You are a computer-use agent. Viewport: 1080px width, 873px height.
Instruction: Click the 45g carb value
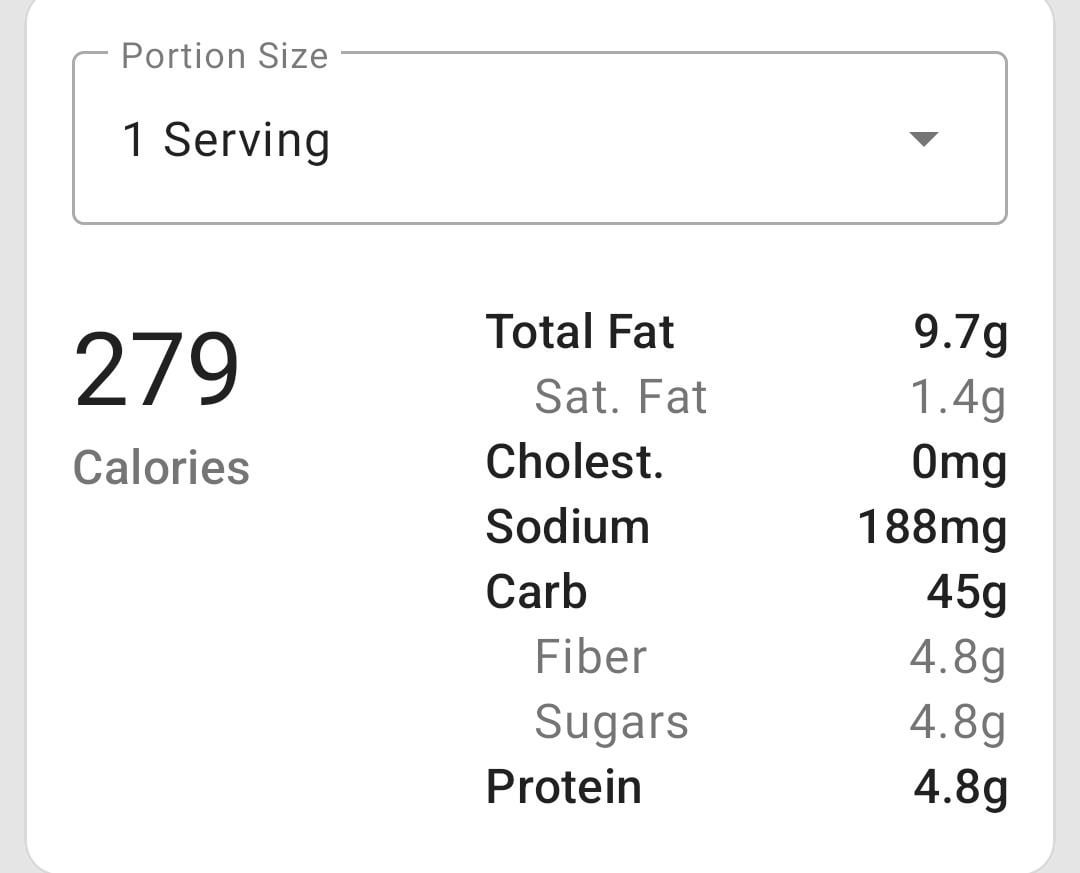[966, 593]
